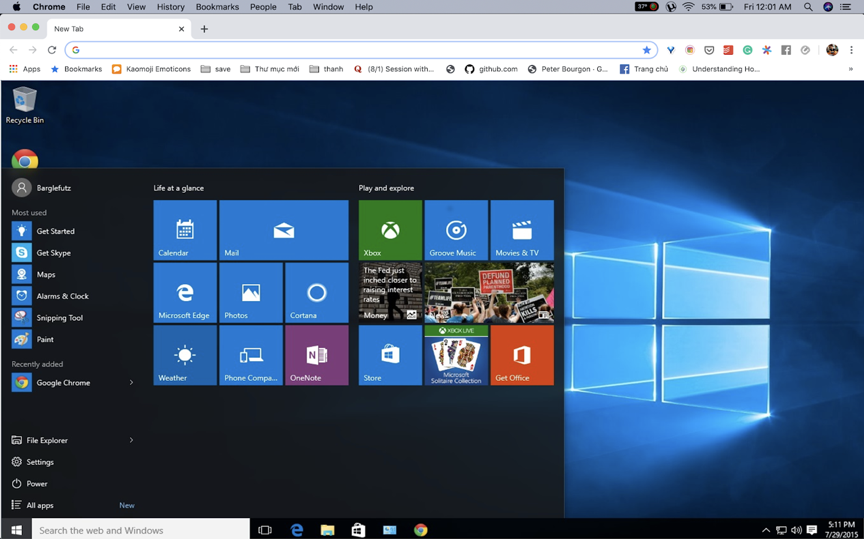Click the network icon in system tray
Viewport: 864px width, 539px height.
[781, 530]
